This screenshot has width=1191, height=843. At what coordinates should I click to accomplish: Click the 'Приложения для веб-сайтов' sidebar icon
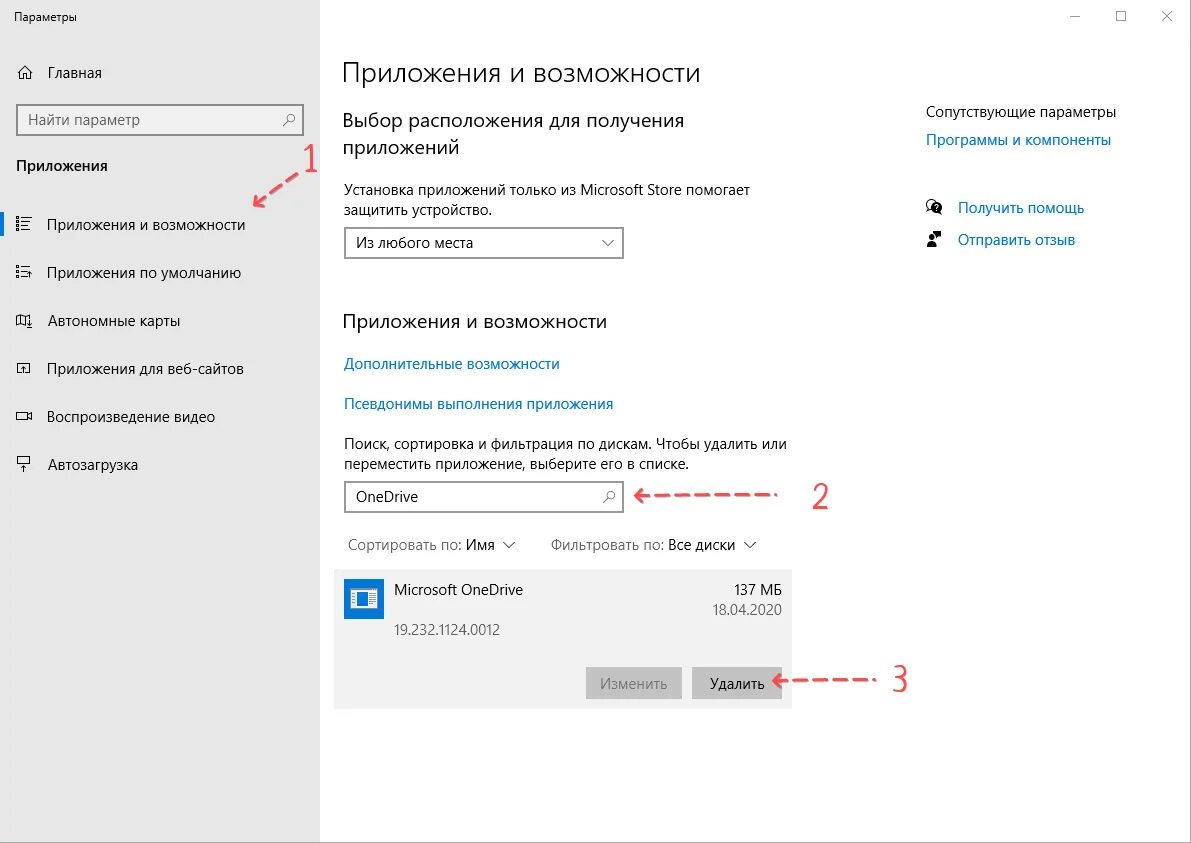(x=24, y=368)
